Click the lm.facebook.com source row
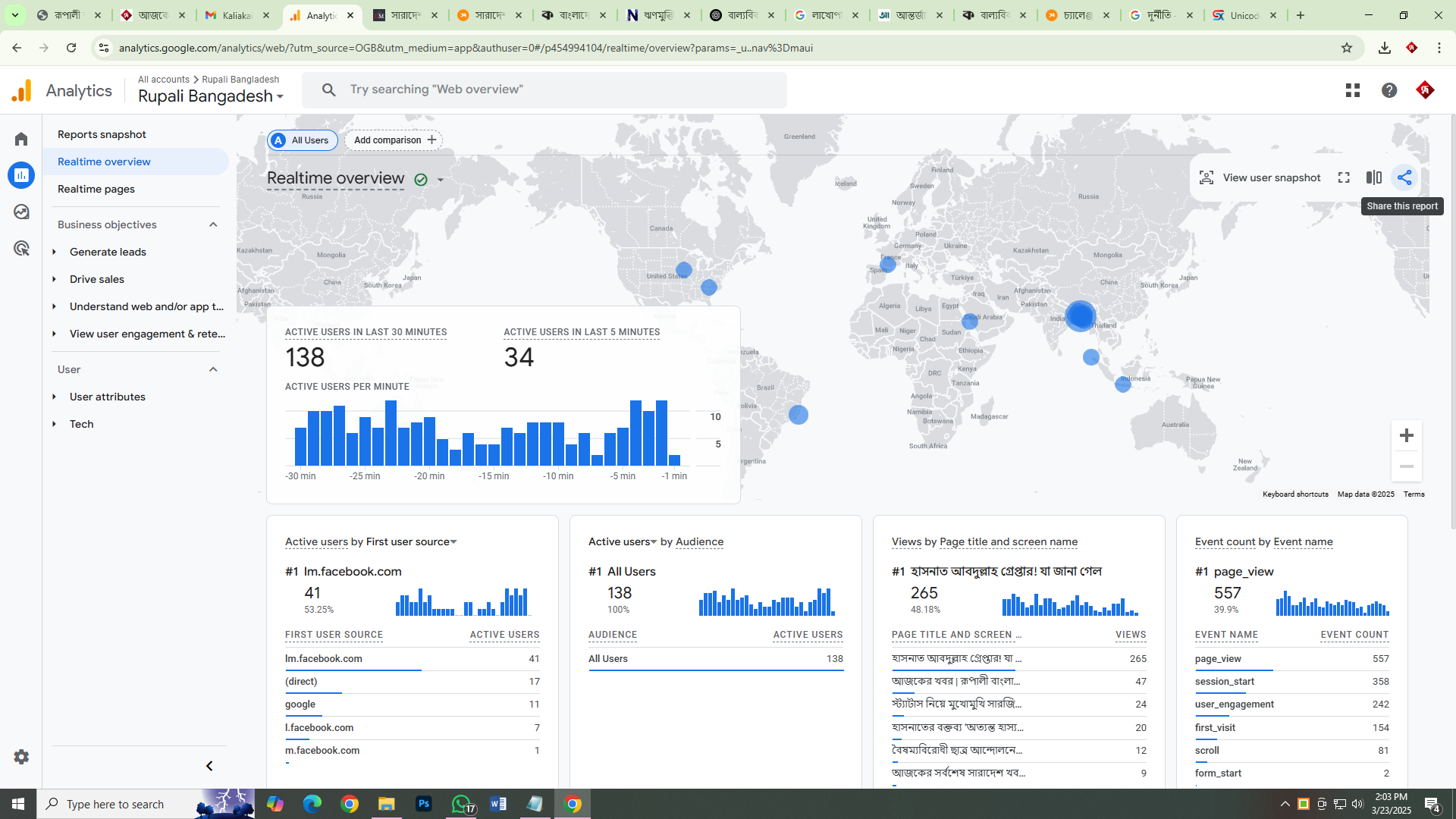The width and height of the screenshot is (1456, 819). tap(412, 659)
